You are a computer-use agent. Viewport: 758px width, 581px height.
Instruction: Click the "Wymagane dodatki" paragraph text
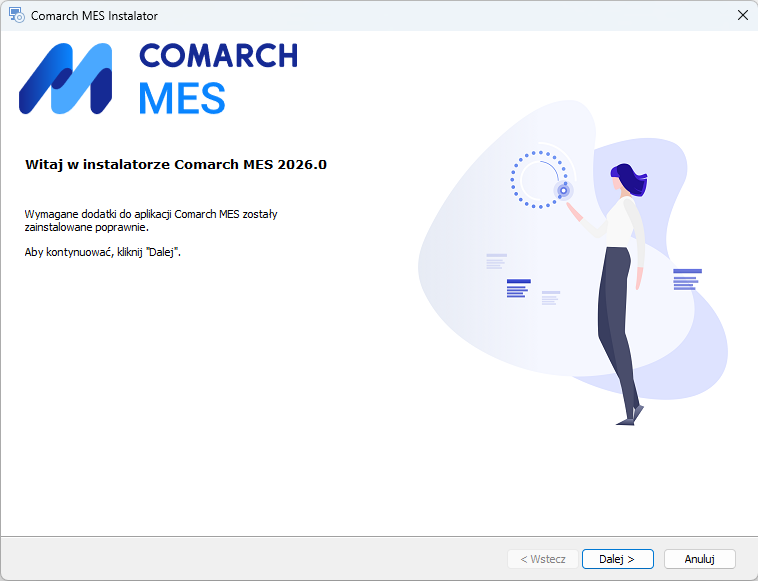pos(151,220)
